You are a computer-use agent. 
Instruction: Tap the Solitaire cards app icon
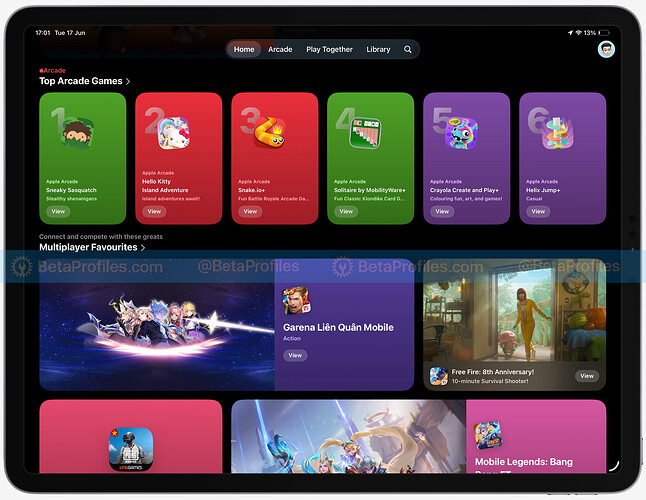(x=365, y=133)
